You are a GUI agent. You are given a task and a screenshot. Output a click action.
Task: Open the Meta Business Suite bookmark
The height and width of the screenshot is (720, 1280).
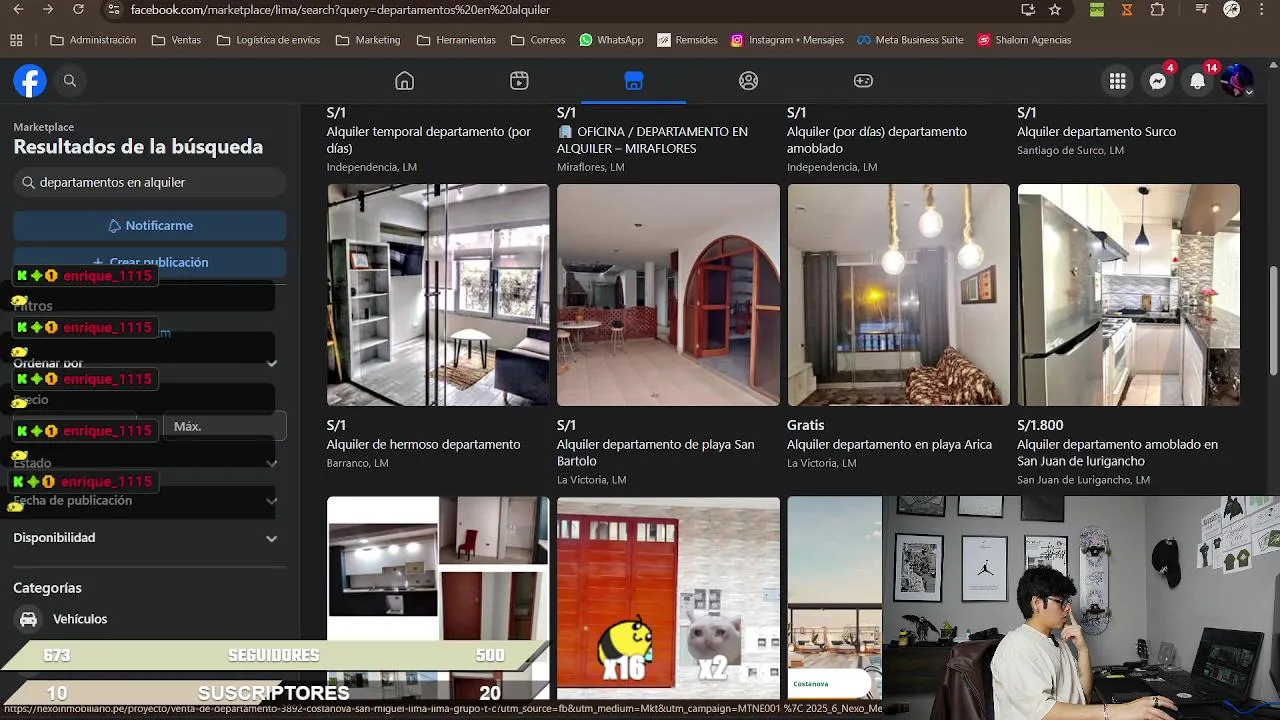coord(910,40)
